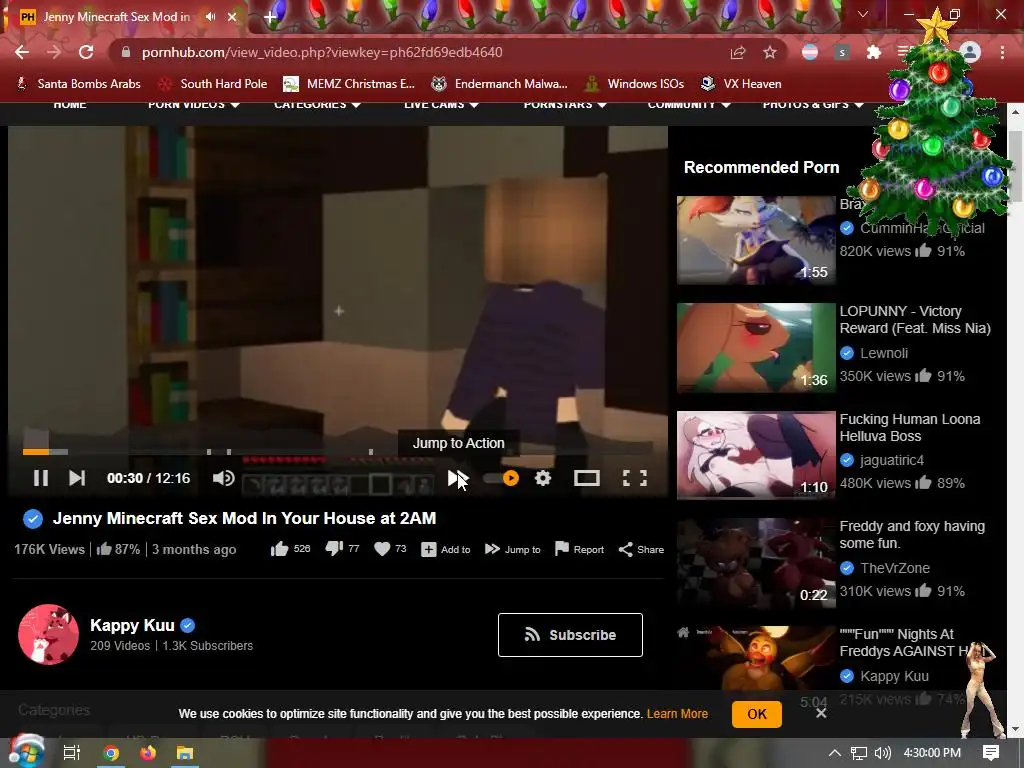Open the Freddy and foxy video title
1024x768 pixels.
coord(912,534)
